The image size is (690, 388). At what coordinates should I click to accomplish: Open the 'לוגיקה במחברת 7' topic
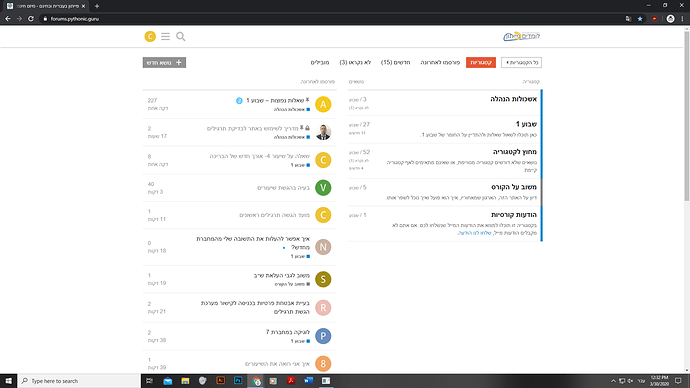(x=288, y=332)
